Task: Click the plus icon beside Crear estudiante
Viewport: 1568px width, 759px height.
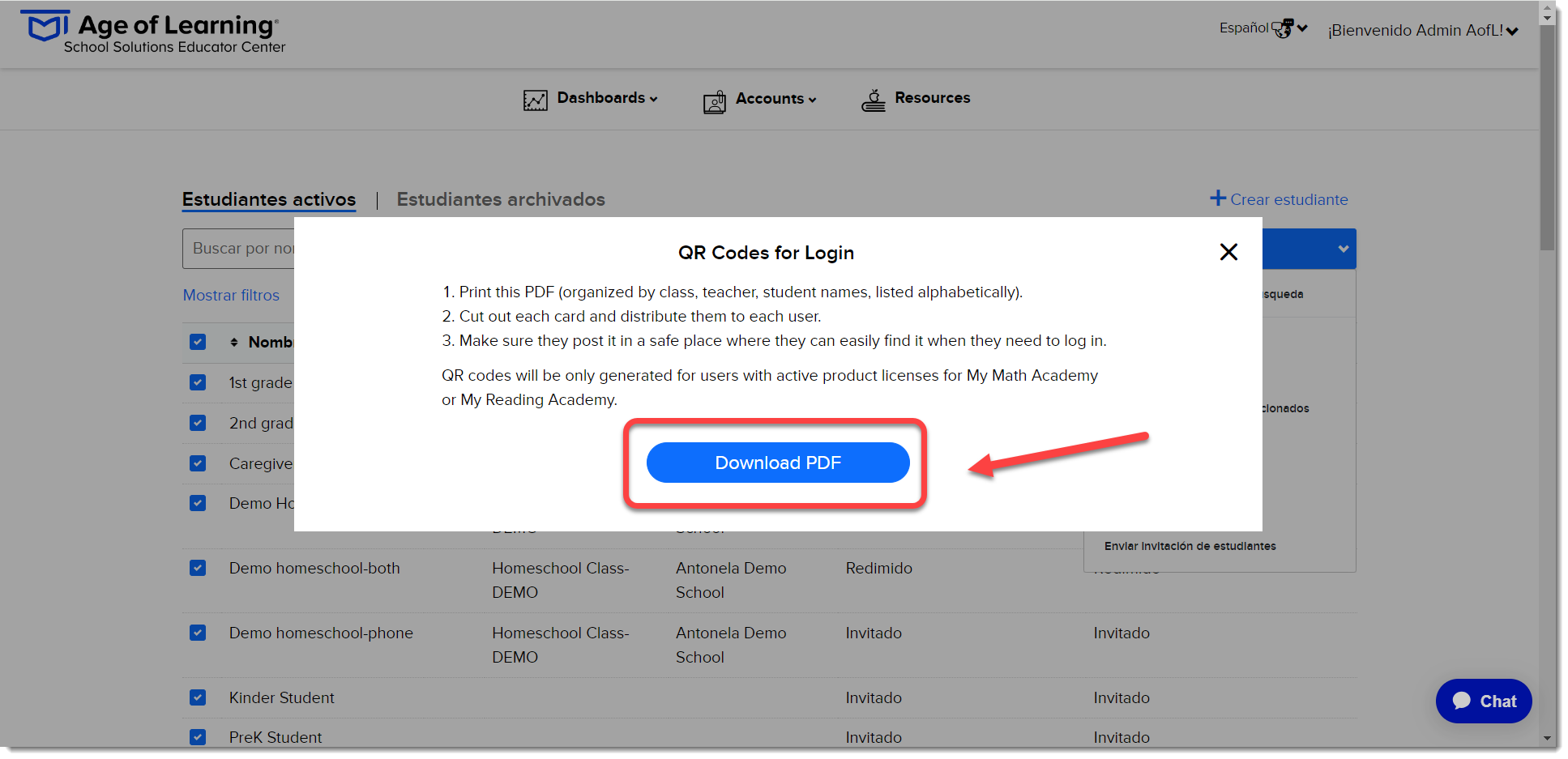Action: point(1218,198)
